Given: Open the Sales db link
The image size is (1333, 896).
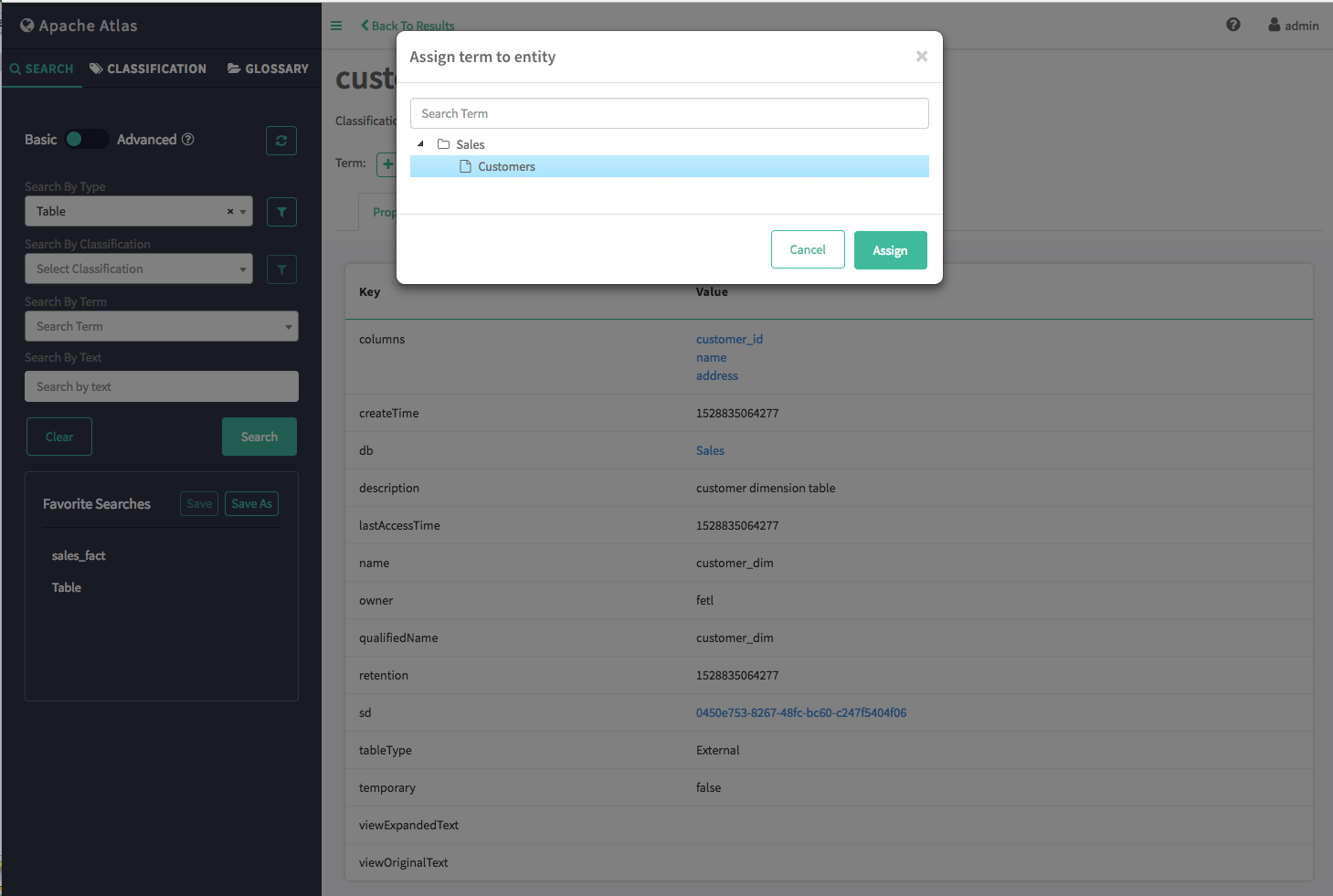Looking at the screenshot, I should click(x=710, y=450).
